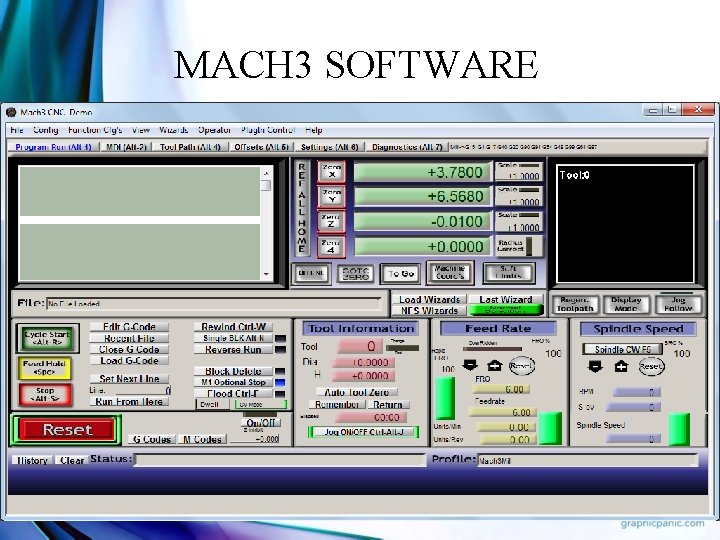Increase feed rate override with the up arrow
Viewport: 720px width, 540px height.
[x=495, y=366]
